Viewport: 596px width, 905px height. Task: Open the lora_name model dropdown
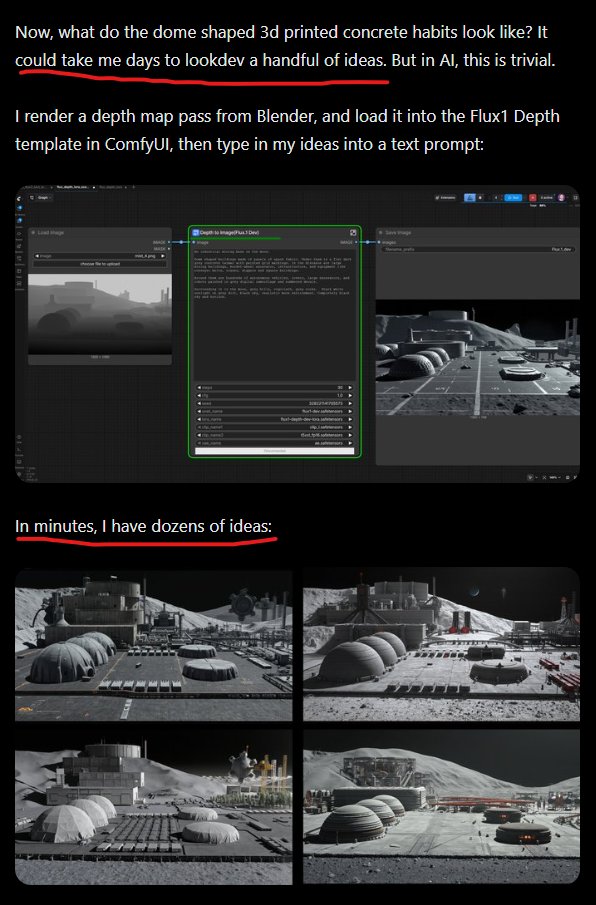(275, 419)
